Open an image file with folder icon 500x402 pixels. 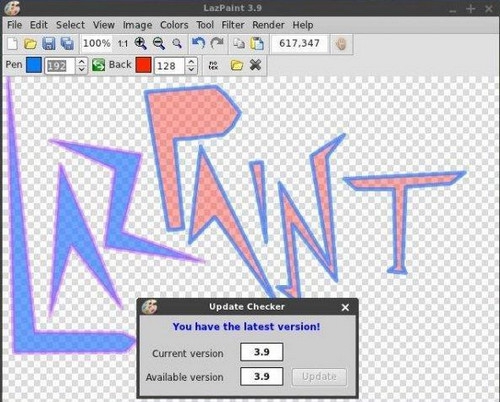(30, 44)
